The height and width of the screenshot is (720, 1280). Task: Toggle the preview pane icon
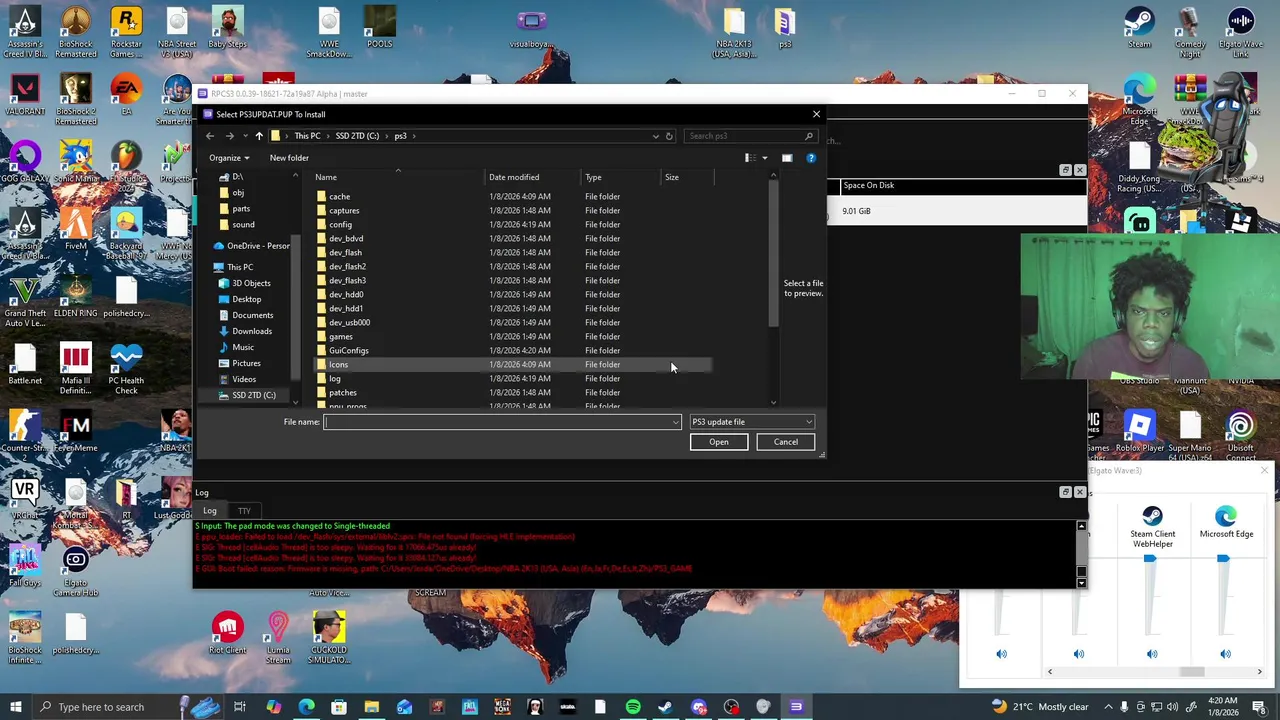click(787, 158)
